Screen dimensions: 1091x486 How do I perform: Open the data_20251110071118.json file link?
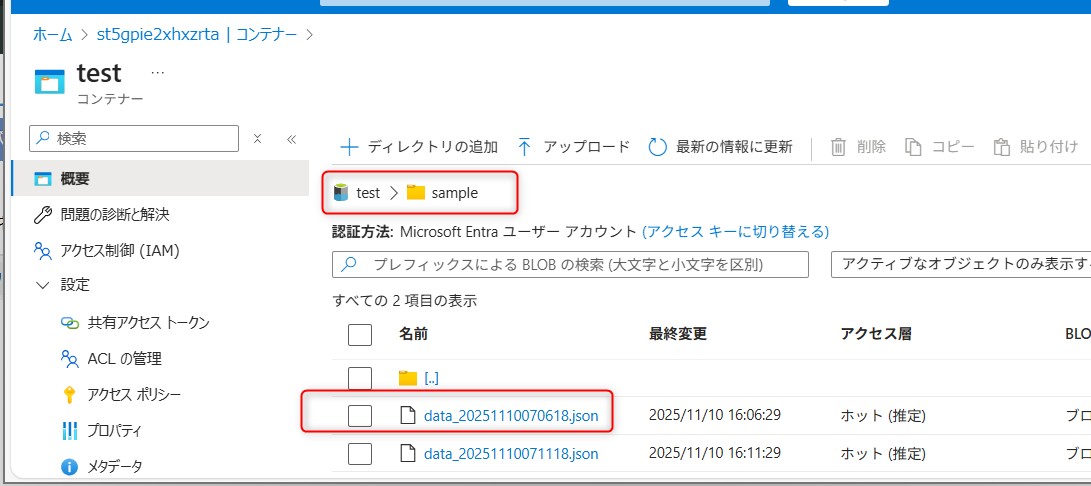(511, 454)
